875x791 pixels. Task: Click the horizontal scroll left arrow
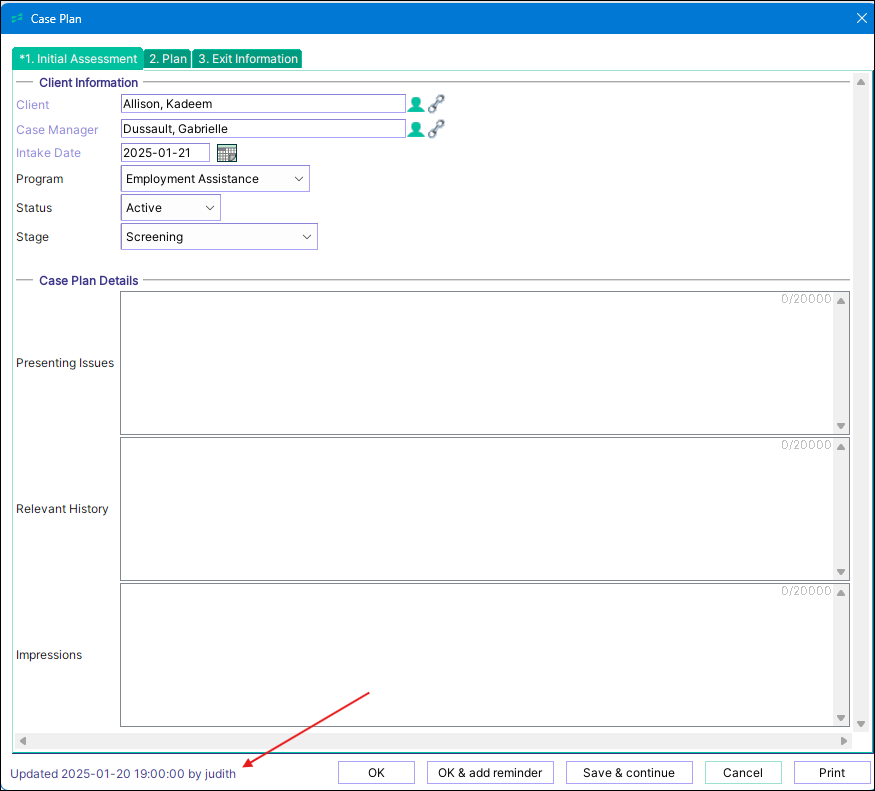(23, 741)
